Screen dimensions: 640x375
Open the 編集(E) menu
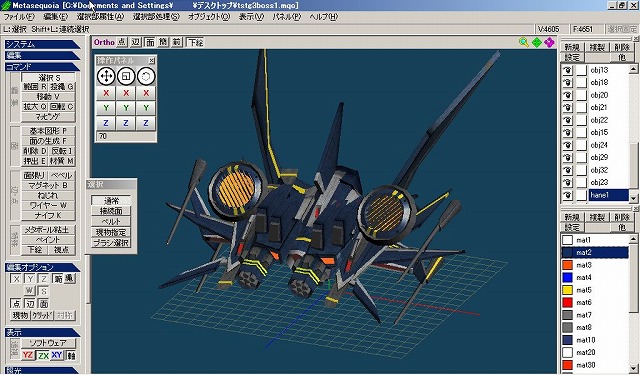(56, 17)
